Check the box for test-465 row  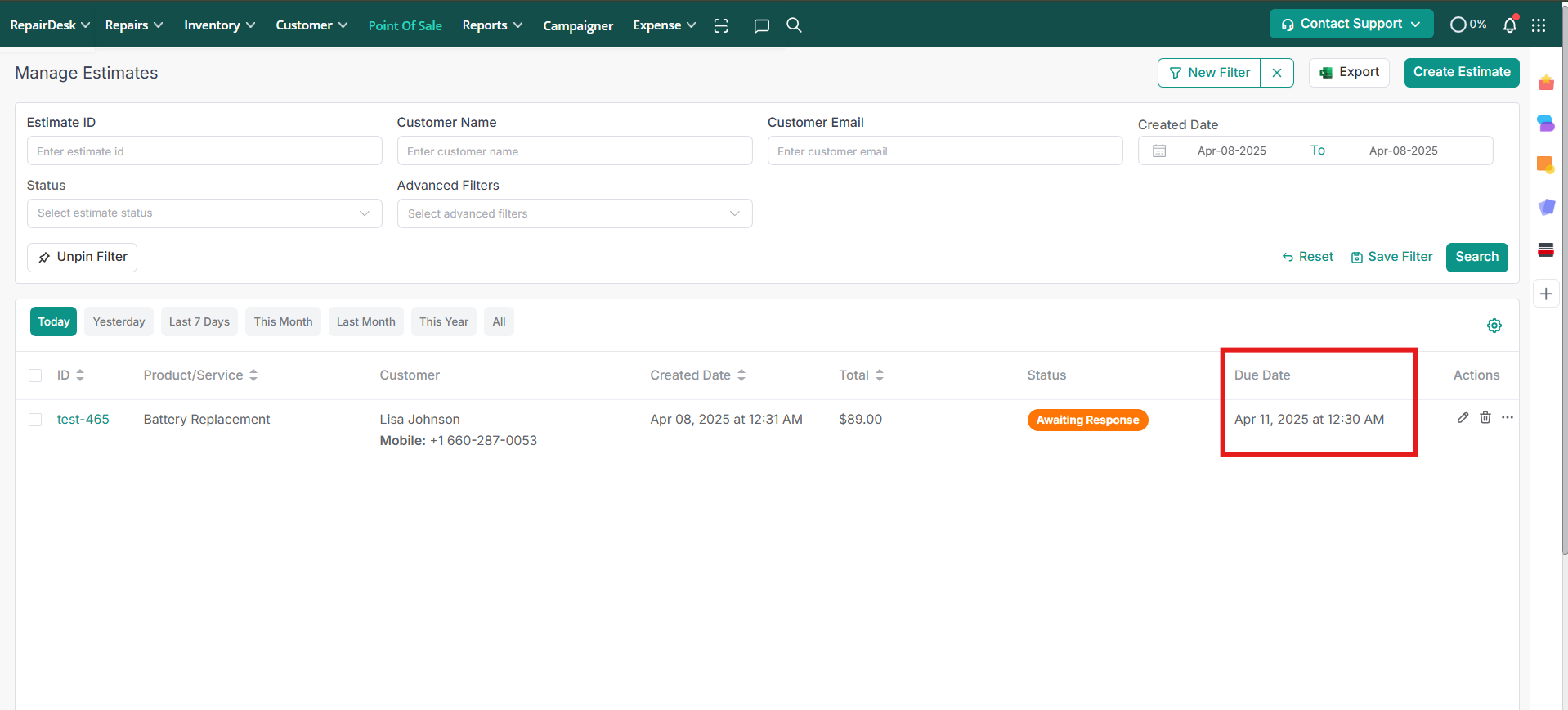35,420
